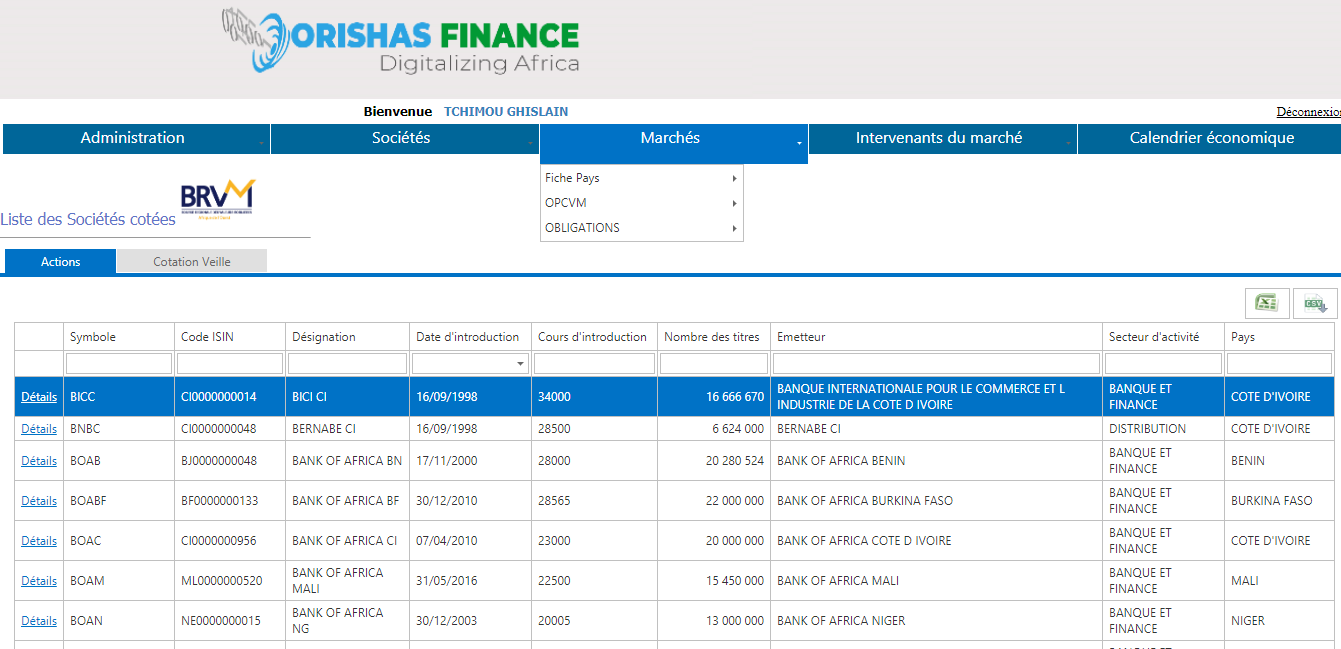Focus the Cours d'introduction filter field
This screenshot has height=649, width=1341.
[594, 364]
